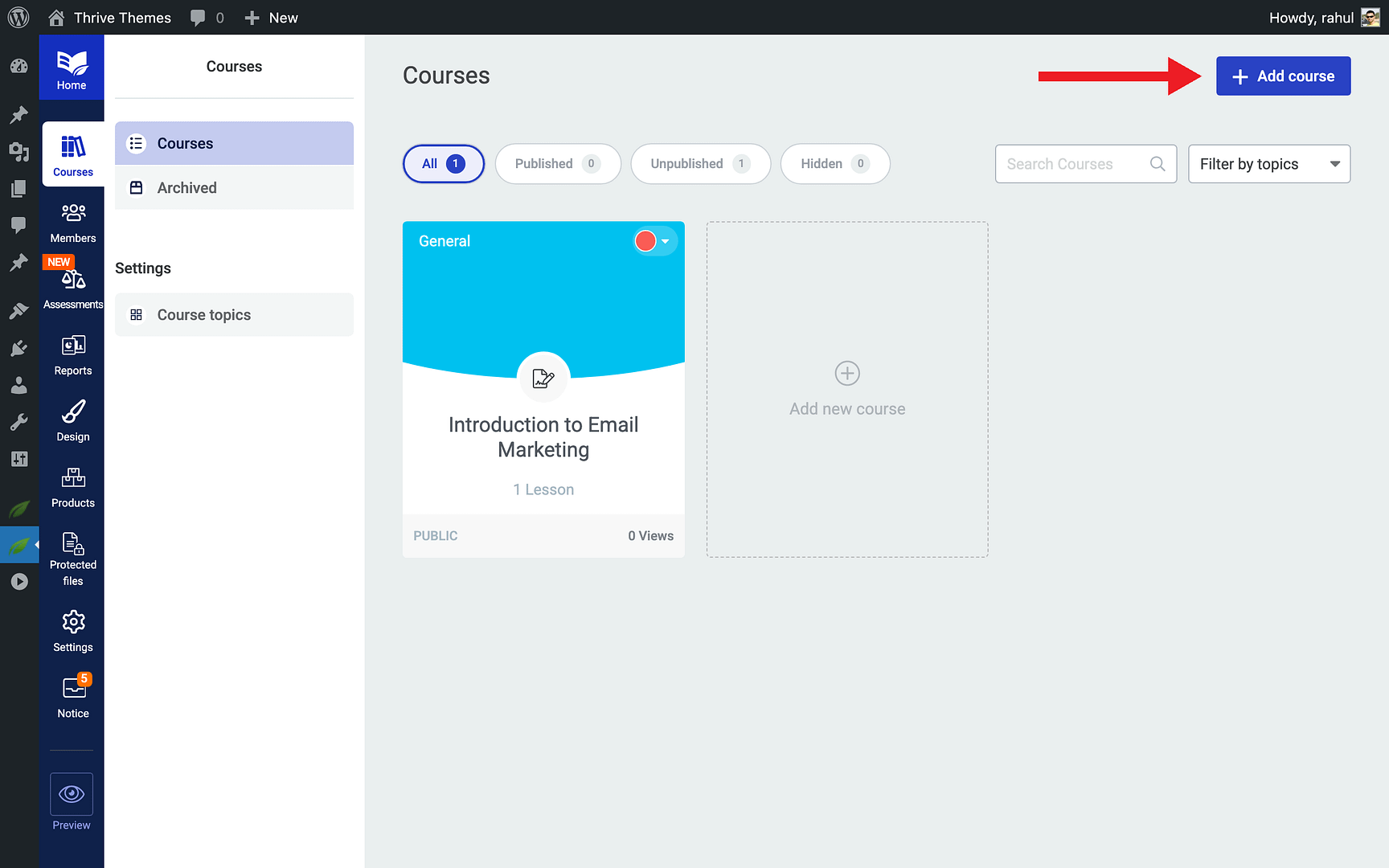Open the Design section

[72, 420]
